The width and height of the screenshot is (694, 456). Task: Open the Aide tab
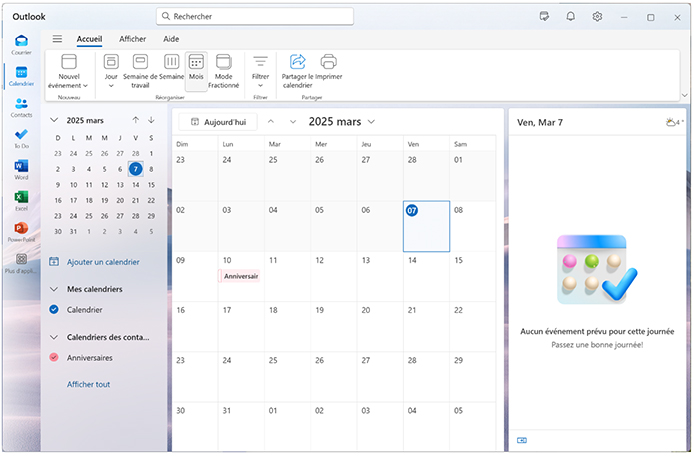click(x=171, y=39)
